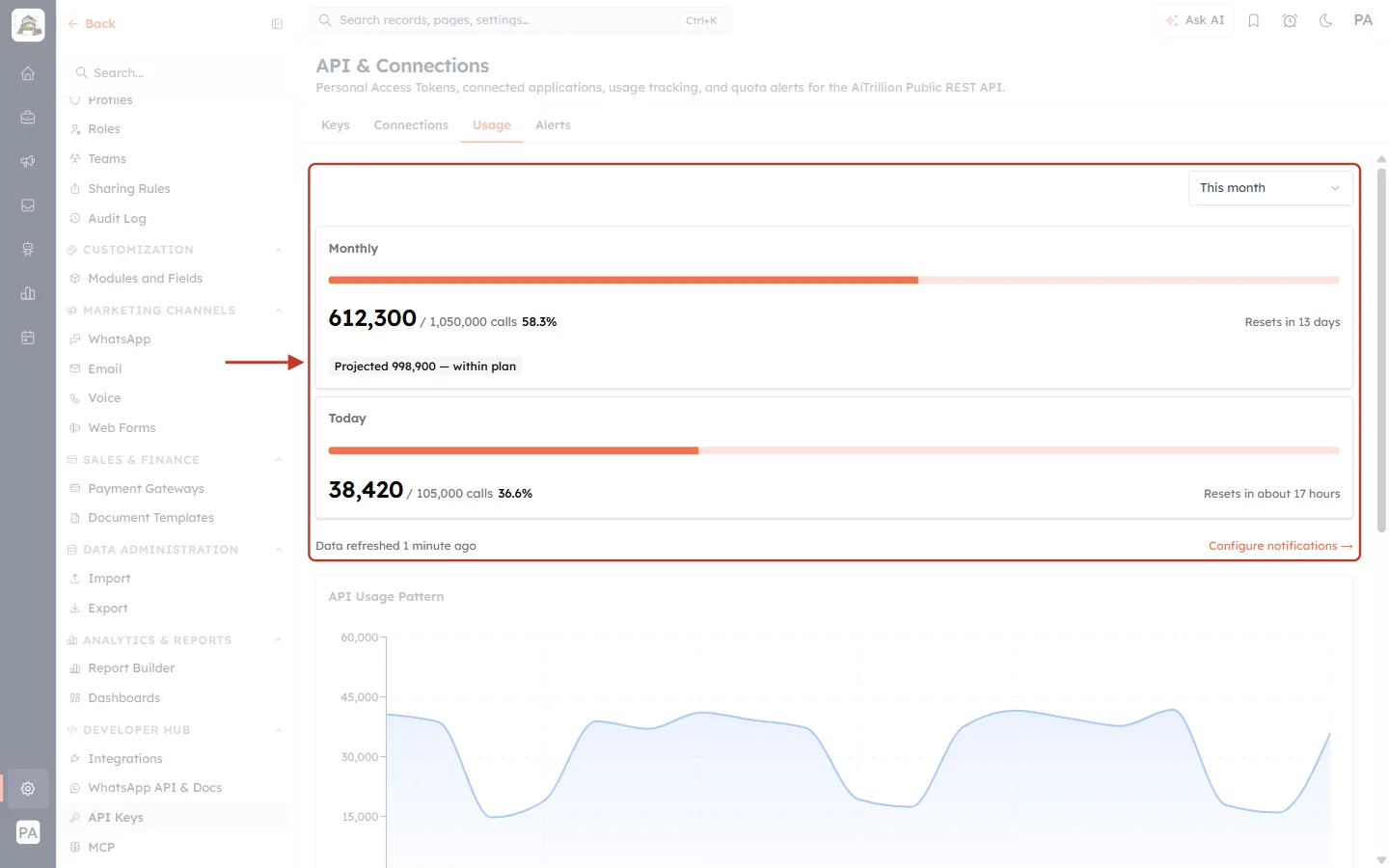The width and height of the screenshot is (1389, 868).
Task: Switch to the Connections tab
Action: click(411, 125)
